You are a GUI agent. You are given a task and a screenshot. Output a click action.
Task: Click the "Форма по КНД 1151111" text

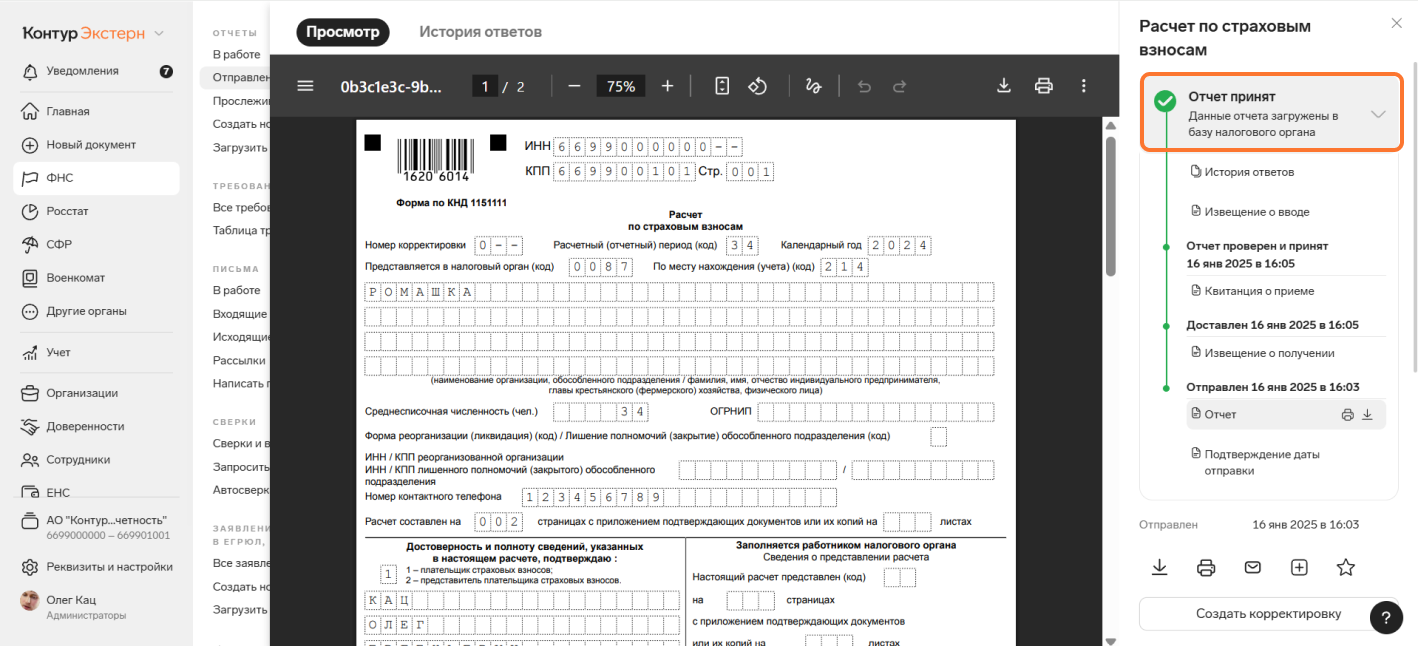coord(452,202)
